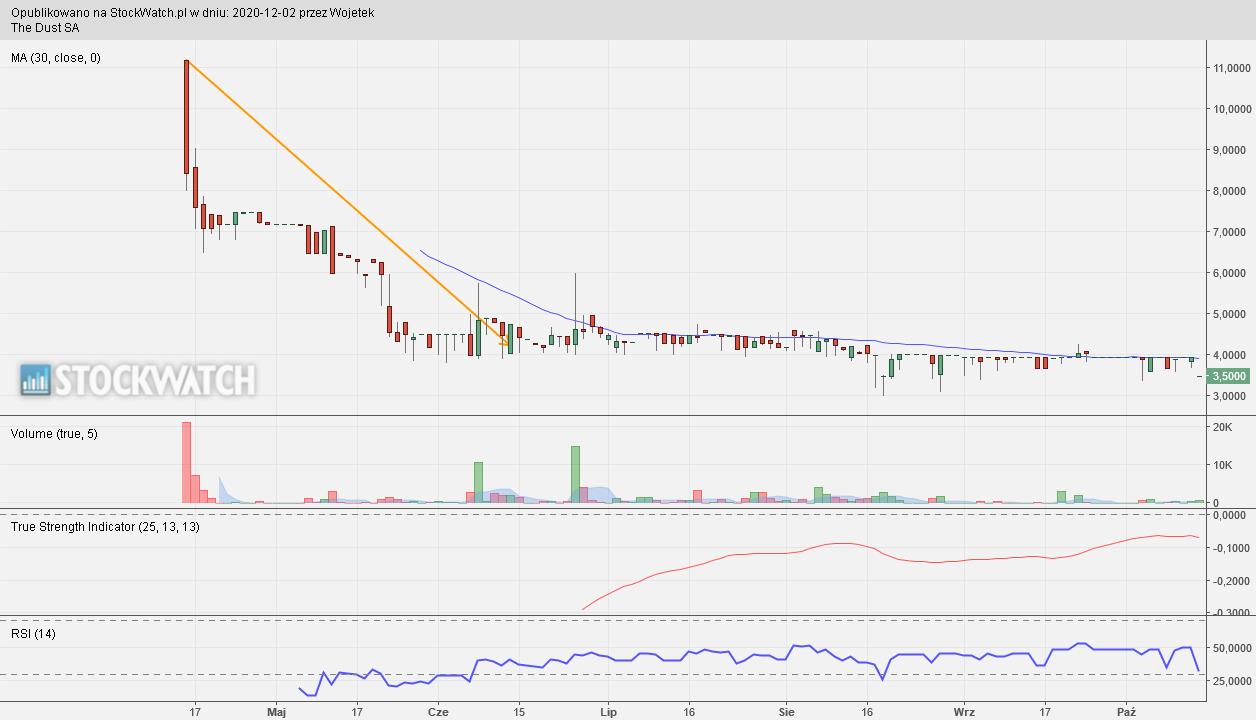Open the Volume (true, 5) indicator label
This screenshot has width=1256, height=720.
54,434
